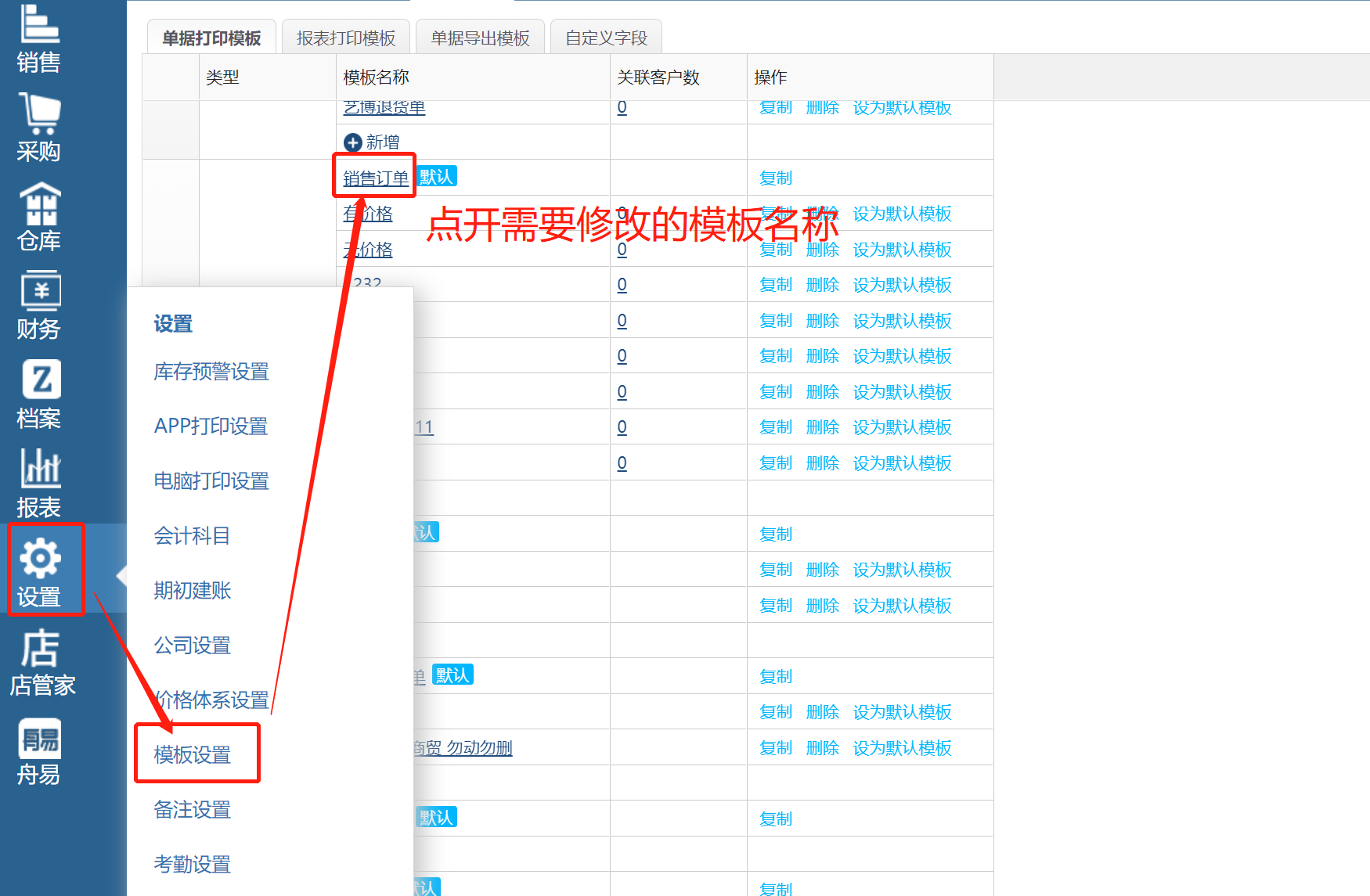Click the 默认 badge beside 销售订单
This screenshot has width=1370, height=896.
pos(436,177)
